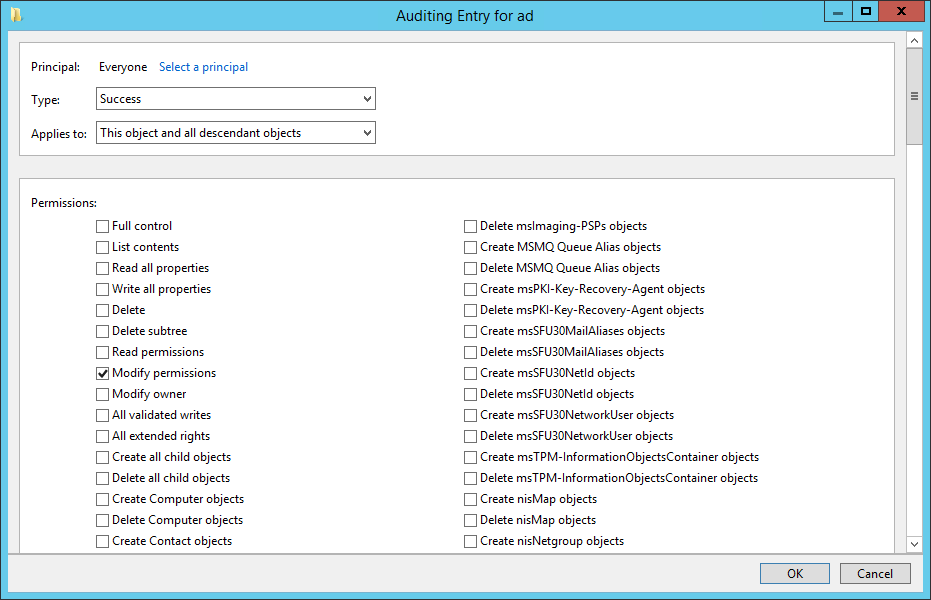Click Select a principal link
Image resolution: width=931 pixels, height=600 pixels.
pos(203,67)
